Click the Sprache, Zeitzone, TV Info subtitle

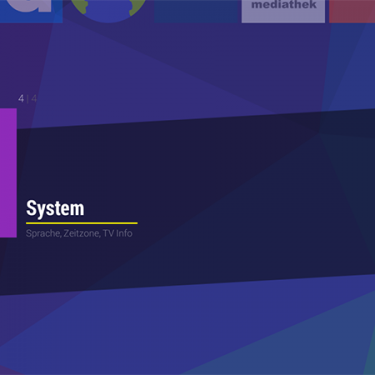(x=79, y=233)
